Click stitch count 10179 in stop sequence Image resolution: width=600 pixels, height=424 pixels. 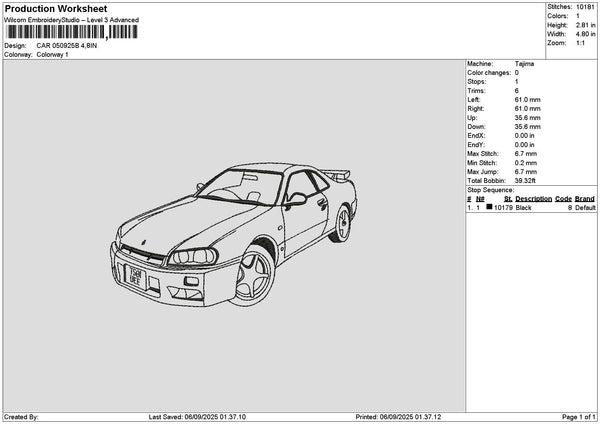[x=503, y=207]
